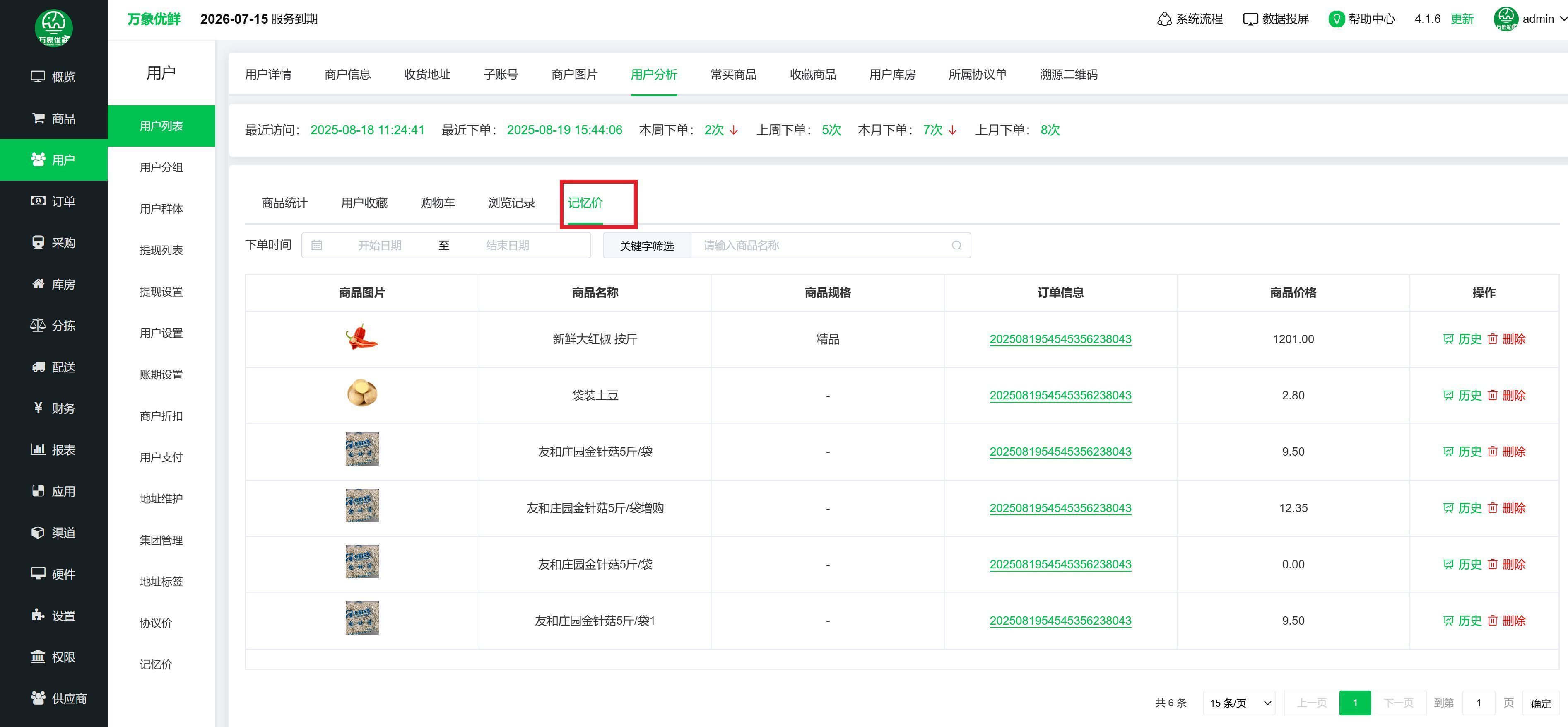
Task: Open the 商品 cart icon menu
Action: 38,118
